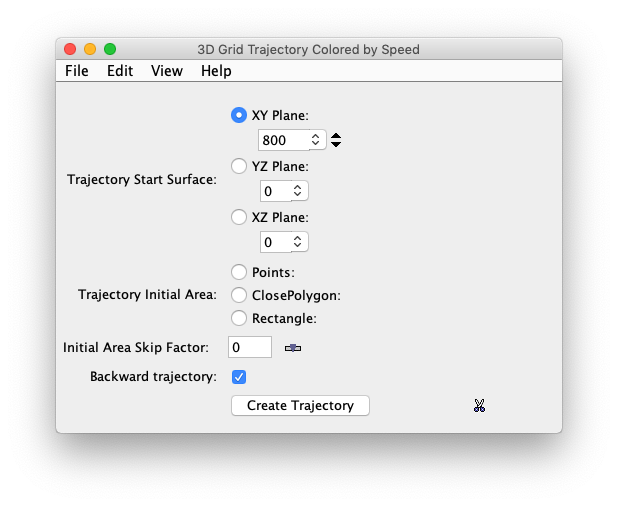
Task: Select the XY Plane radio button
Action: coord(239,115)
